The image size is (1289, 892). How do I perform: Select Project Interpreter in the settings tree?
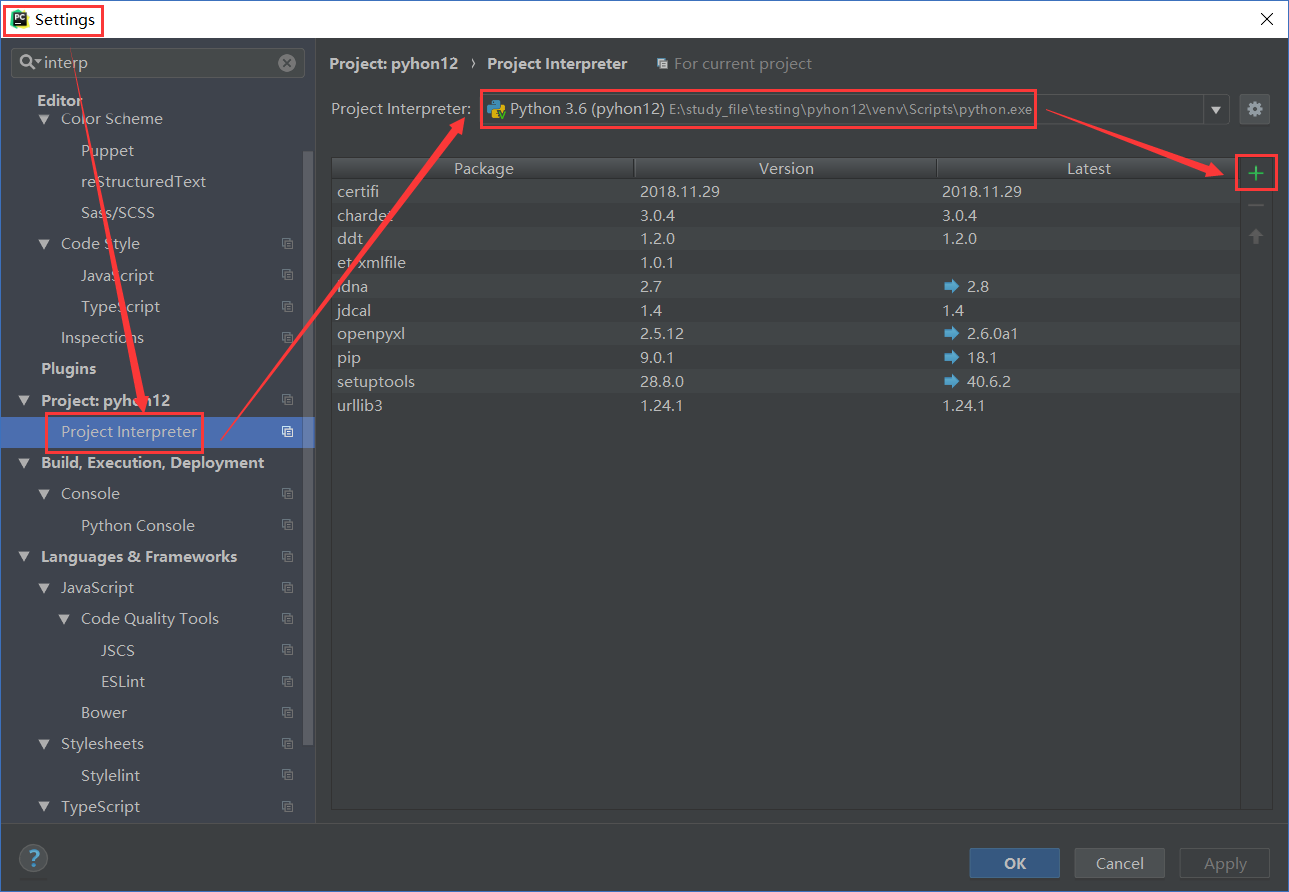(129, 432)
